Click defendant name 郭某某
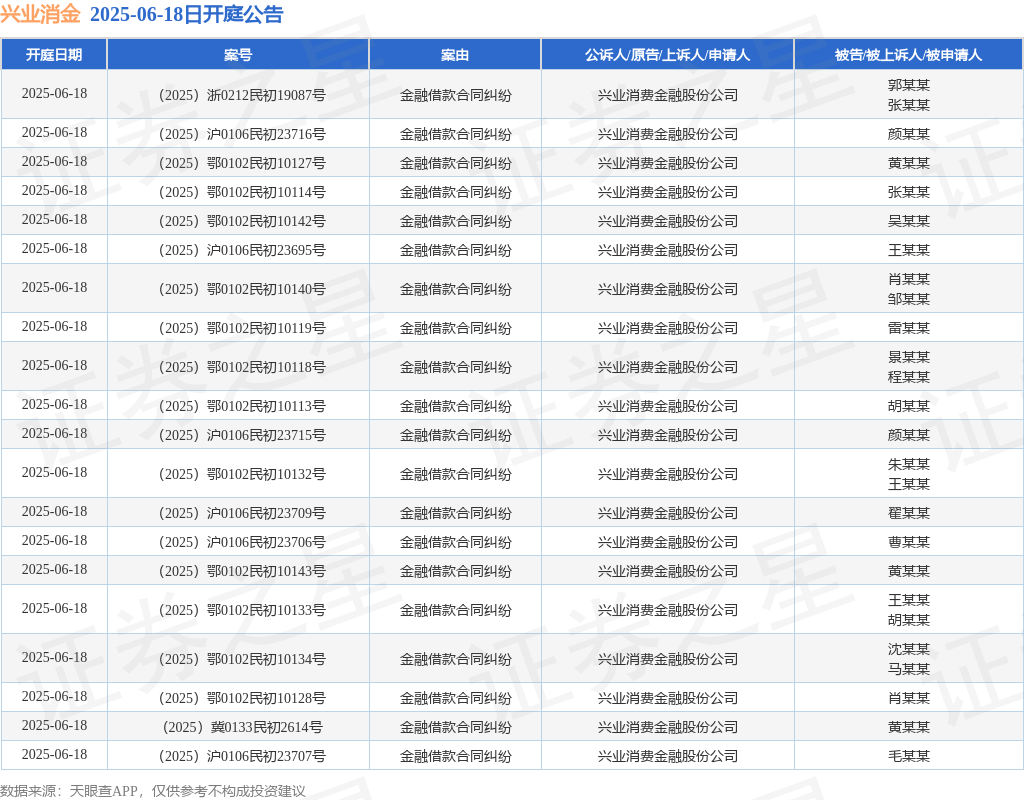The height and width of the screenshot is (800, 1024). coord(908,85)
